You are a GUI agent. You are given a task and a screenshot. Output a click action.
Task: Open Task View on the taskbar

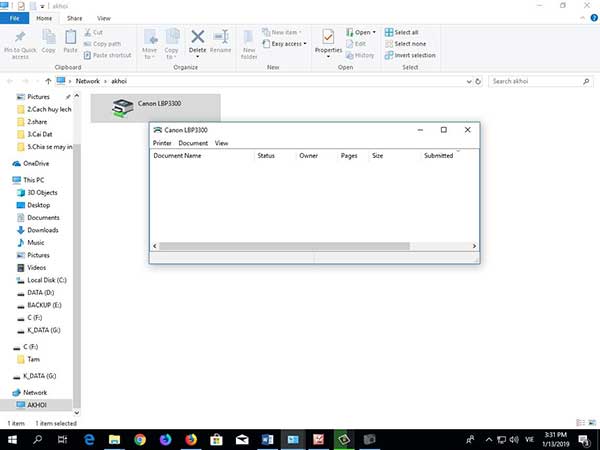(63, 440)
